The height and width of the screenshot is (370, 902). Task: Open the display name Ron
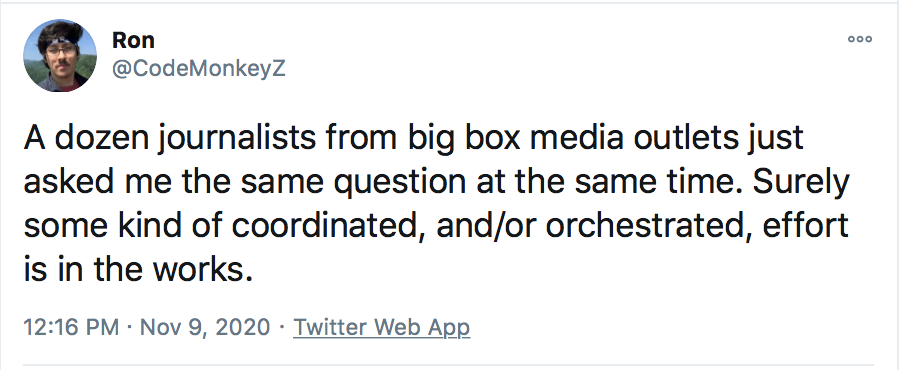pyautogui.click(x=133, y=40)
